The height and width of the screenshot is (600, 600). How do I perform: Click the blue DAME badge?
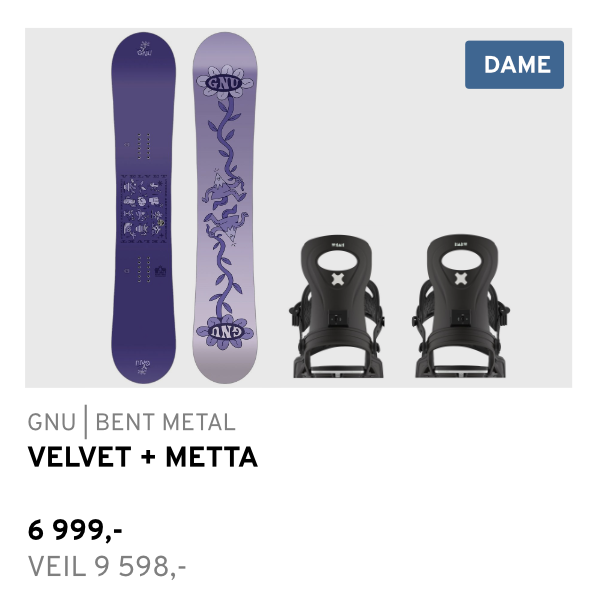tap(514, 65)
